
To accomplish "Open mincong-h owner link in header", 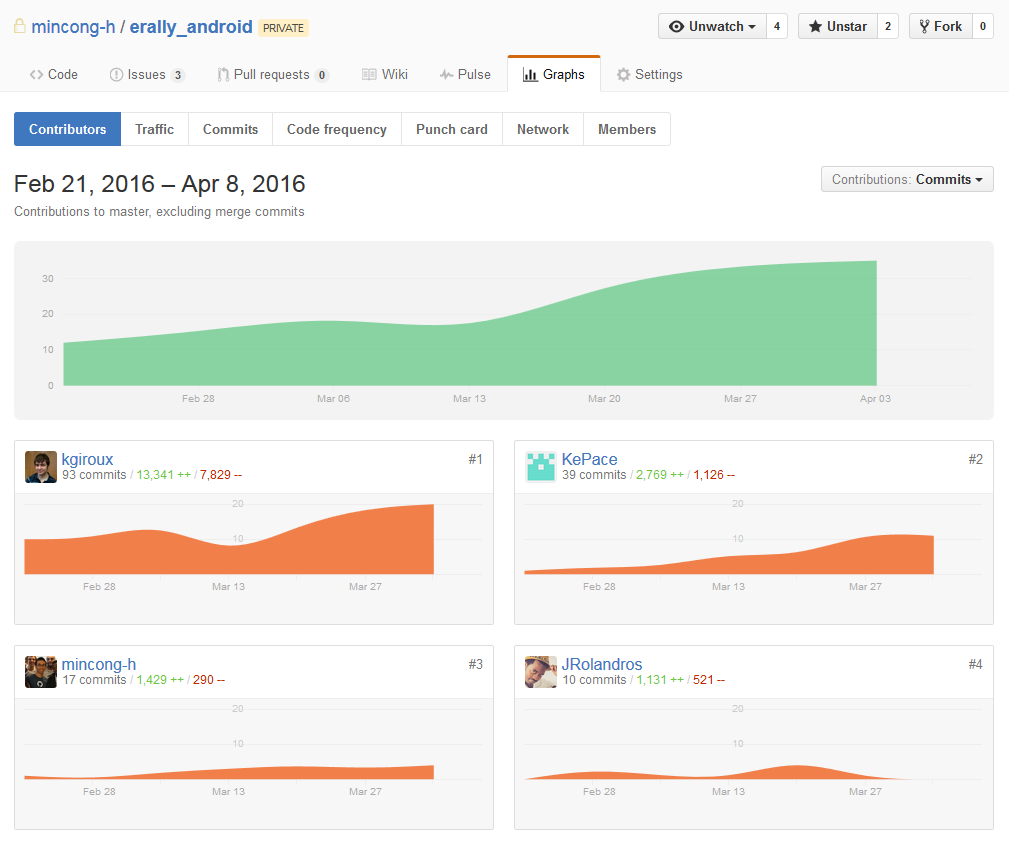I will pyautogui.click(x=73, y=27).
